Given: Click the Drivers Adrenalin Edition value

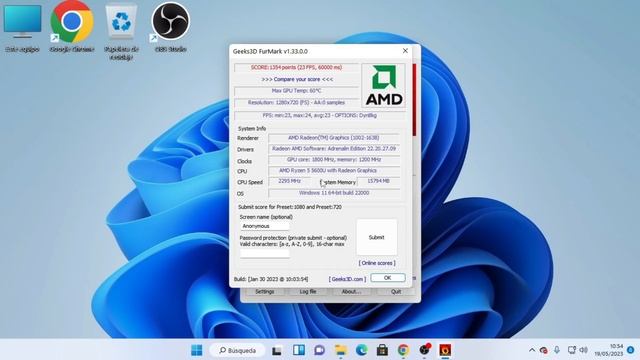Looking at the screenshot, I should (x=333, y=149).
